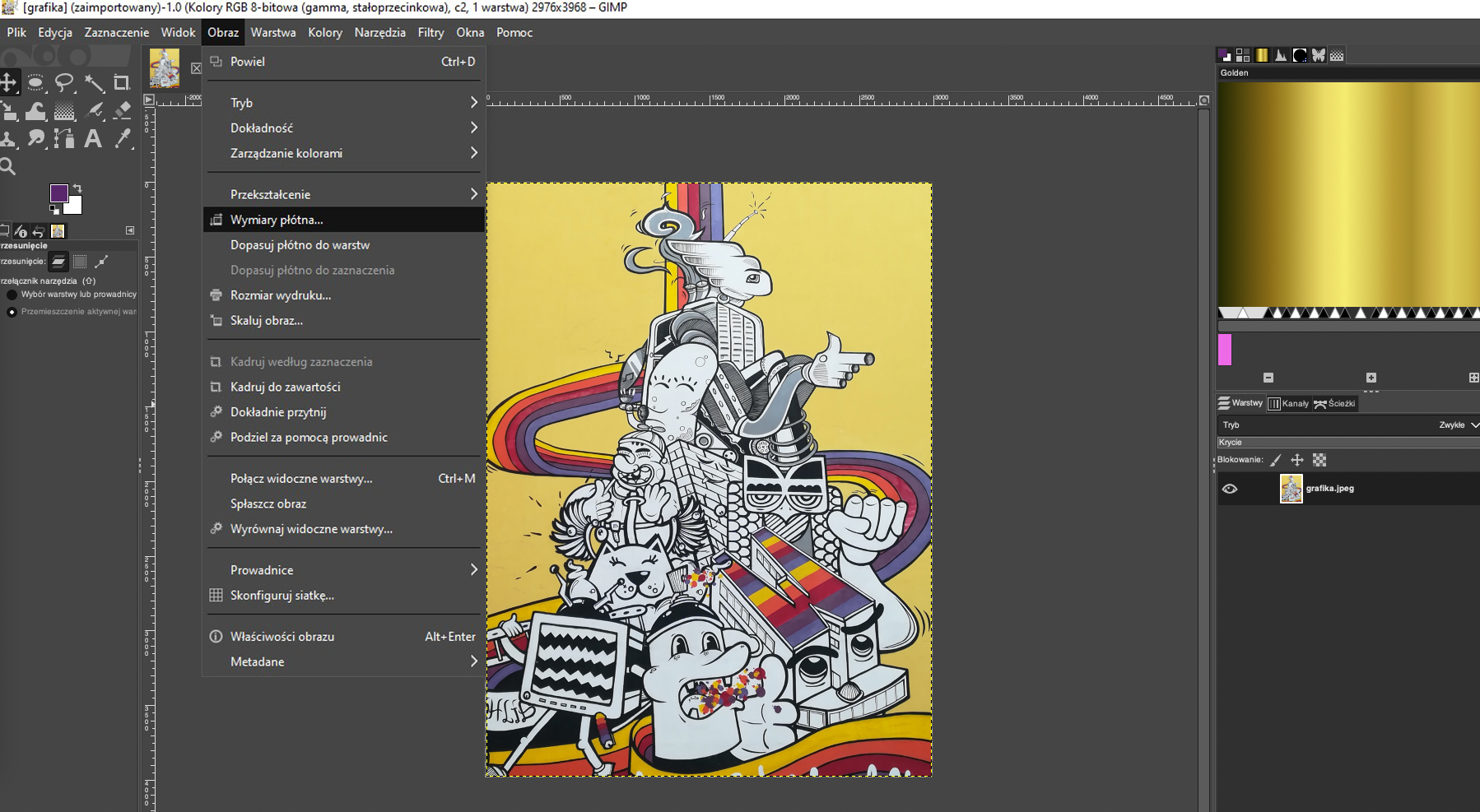Choose 'Właściwości obrazu' entry
Image resolution: width=1480 pixels, height=812 pixels.
(x=344, y=637)
